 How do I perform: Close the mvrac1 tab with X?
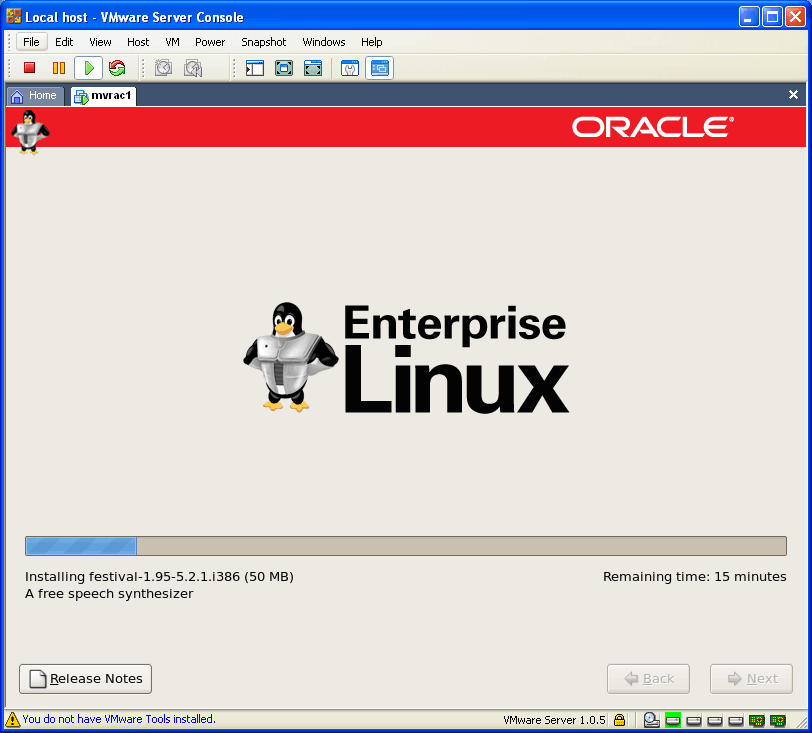tap(793, 95)
